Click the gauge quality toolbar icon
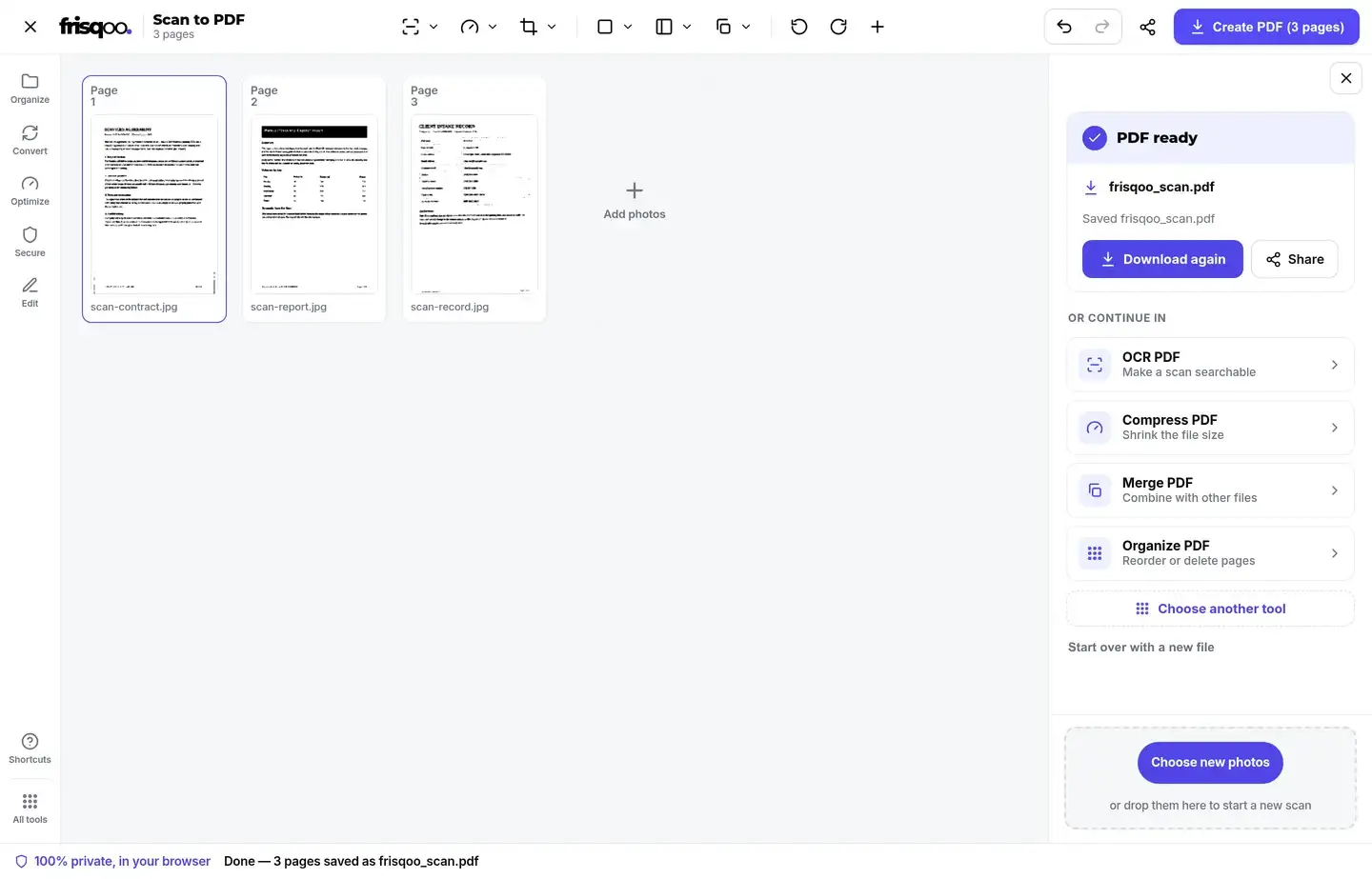Viewport: 1372px width, 879px height. 470,27
